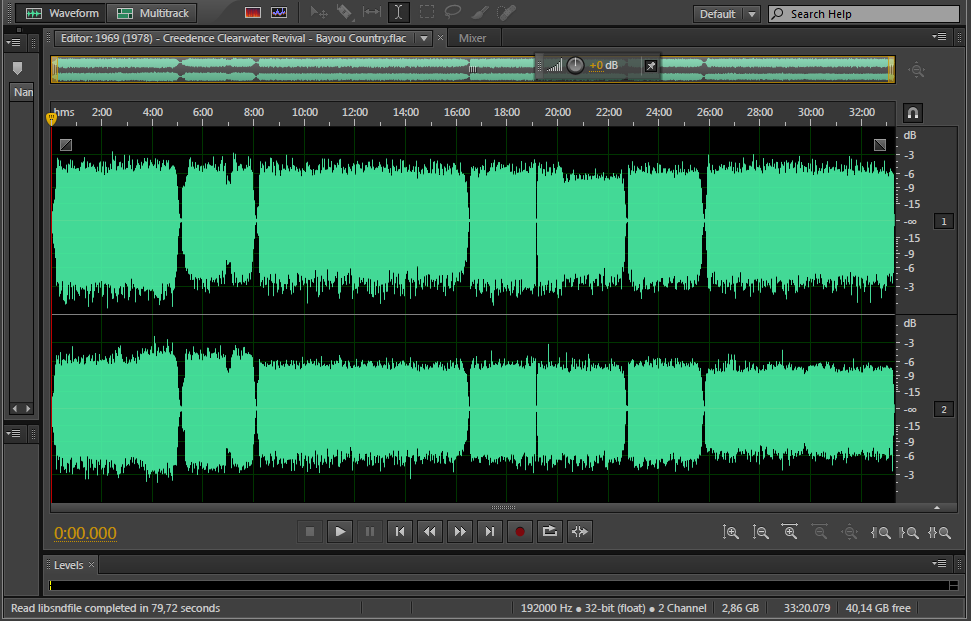
Task: Toggle the HUD pin button
Action: (x=651, y=66)
